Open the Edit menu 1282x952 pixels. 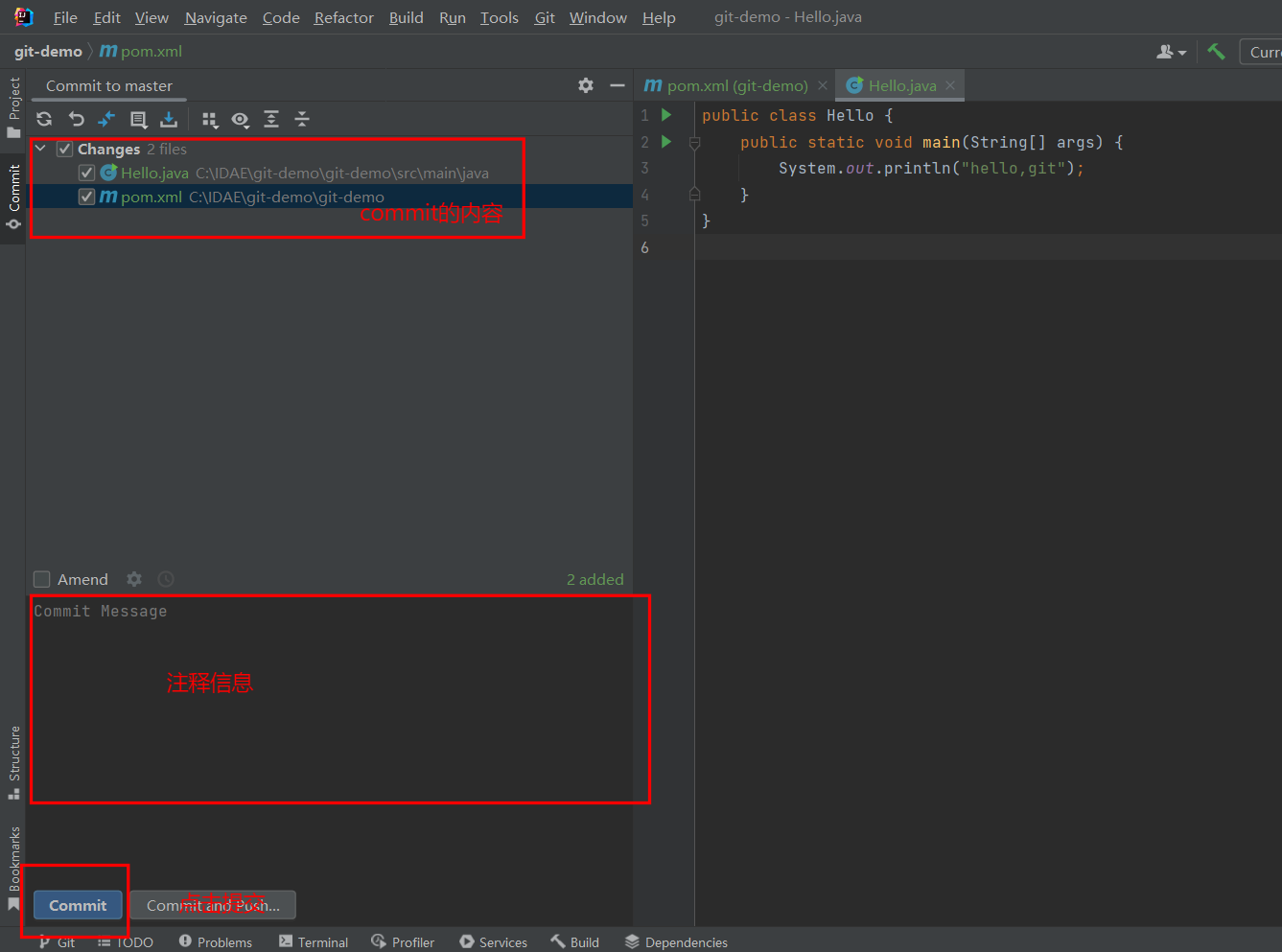click(x=106, y=17)
